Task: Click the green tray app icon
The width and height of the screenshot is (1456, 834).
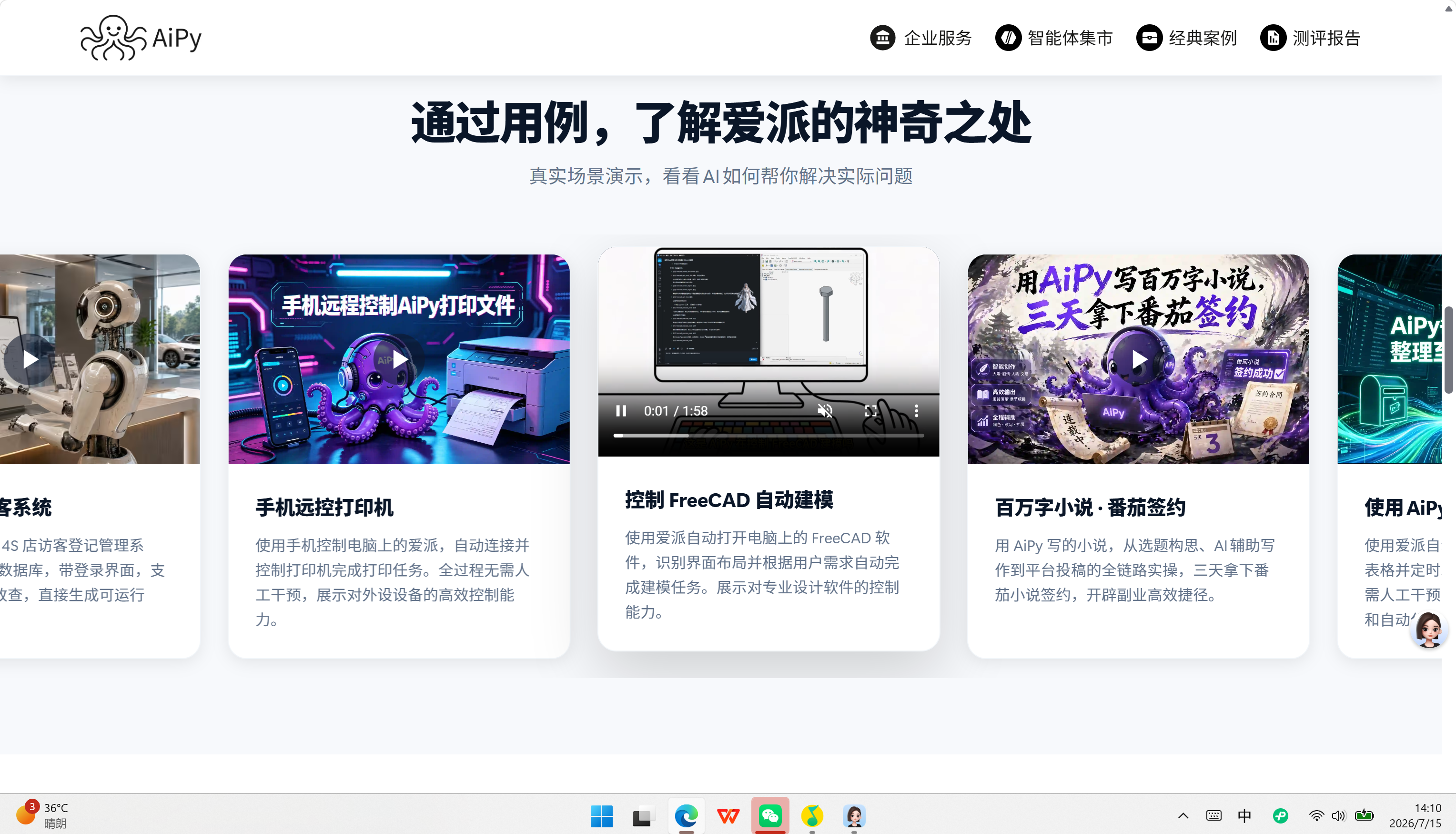Action: [x=1280, y=816]
